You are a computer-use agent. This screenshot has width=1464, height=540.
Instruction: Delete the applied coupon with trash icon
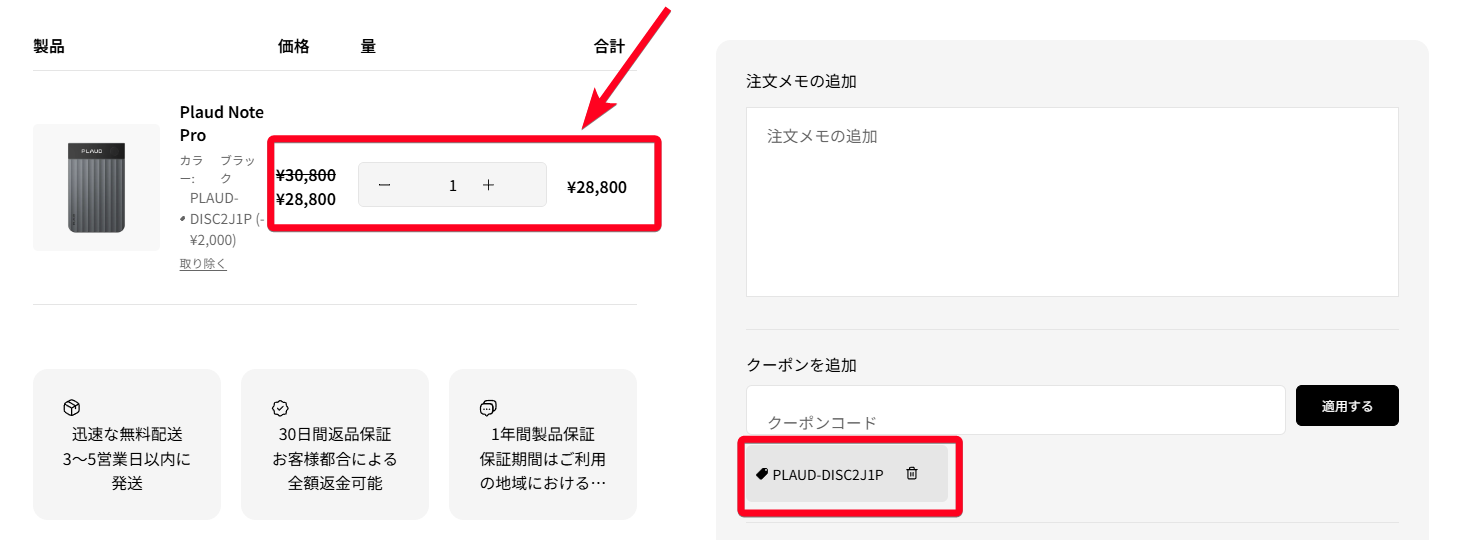912,474
